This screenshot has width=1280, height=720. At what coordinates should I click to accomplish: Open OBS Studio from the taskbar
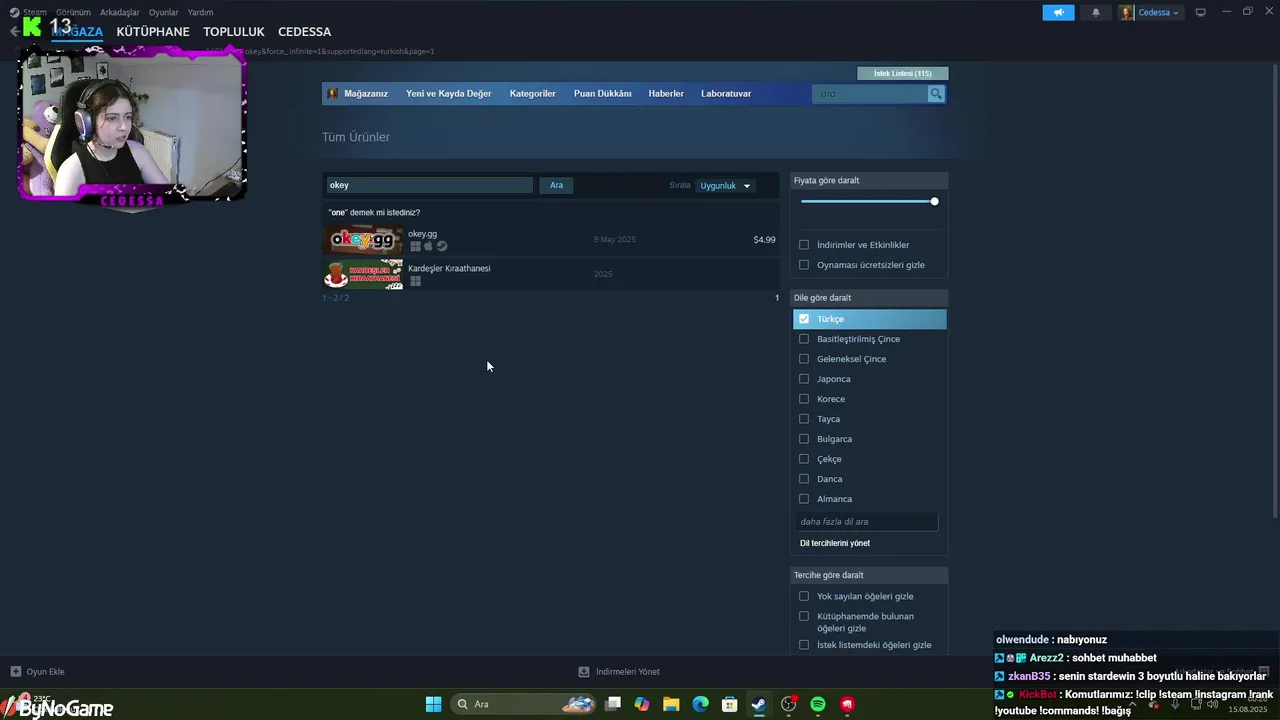[789, 704]
